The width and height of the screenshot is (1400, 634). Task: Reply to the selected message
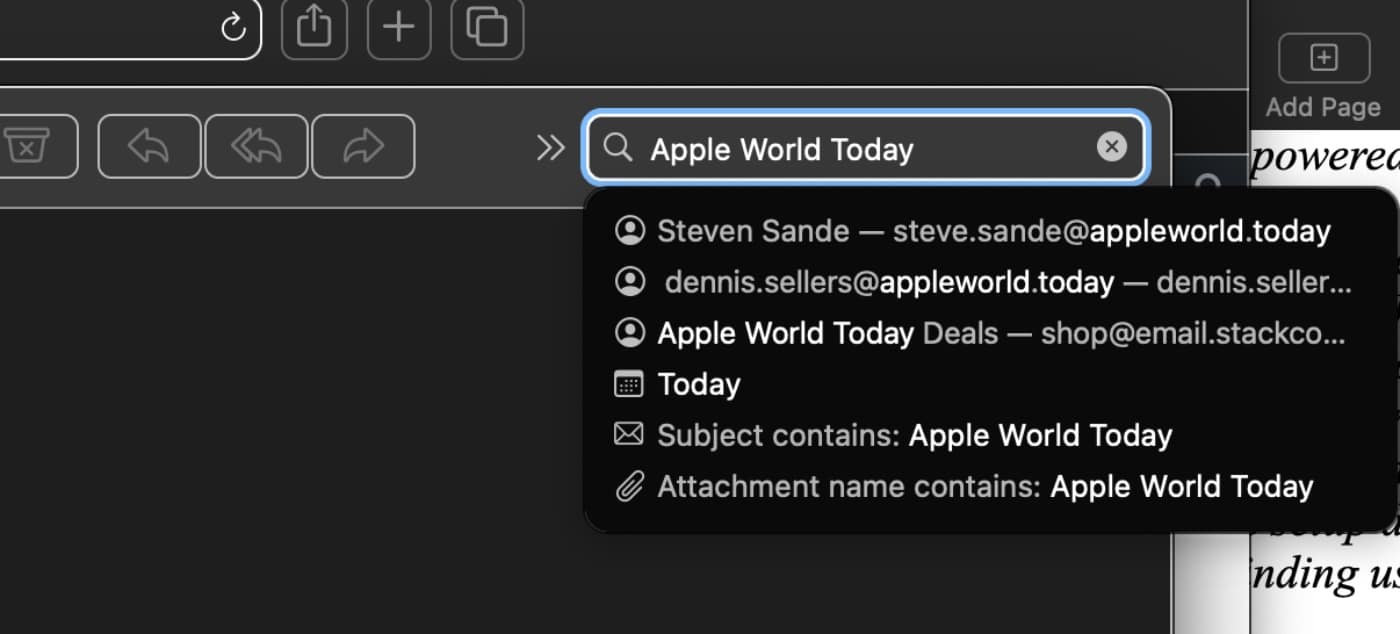click(149, 147)
